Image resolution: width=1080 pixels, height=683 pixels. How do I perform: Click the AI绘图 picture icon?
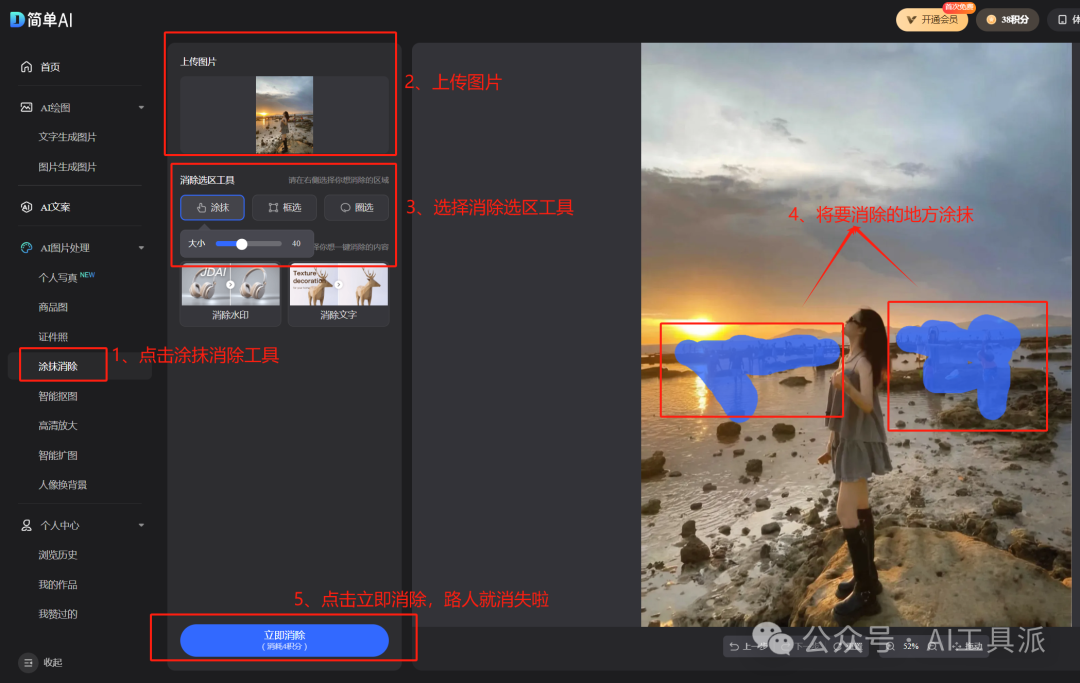[26, 107]
